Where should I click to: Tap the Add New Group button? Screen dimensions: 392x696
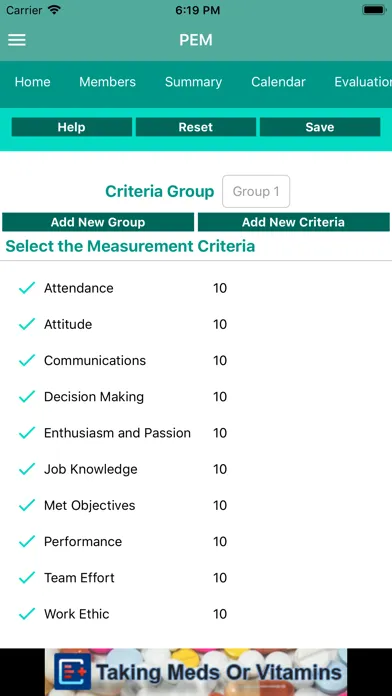(98, 222)
